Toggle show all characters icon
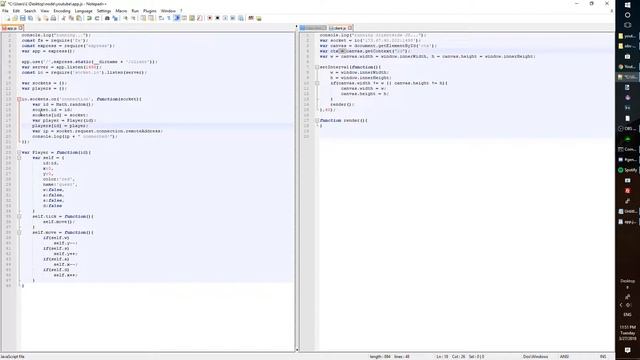 169,18
